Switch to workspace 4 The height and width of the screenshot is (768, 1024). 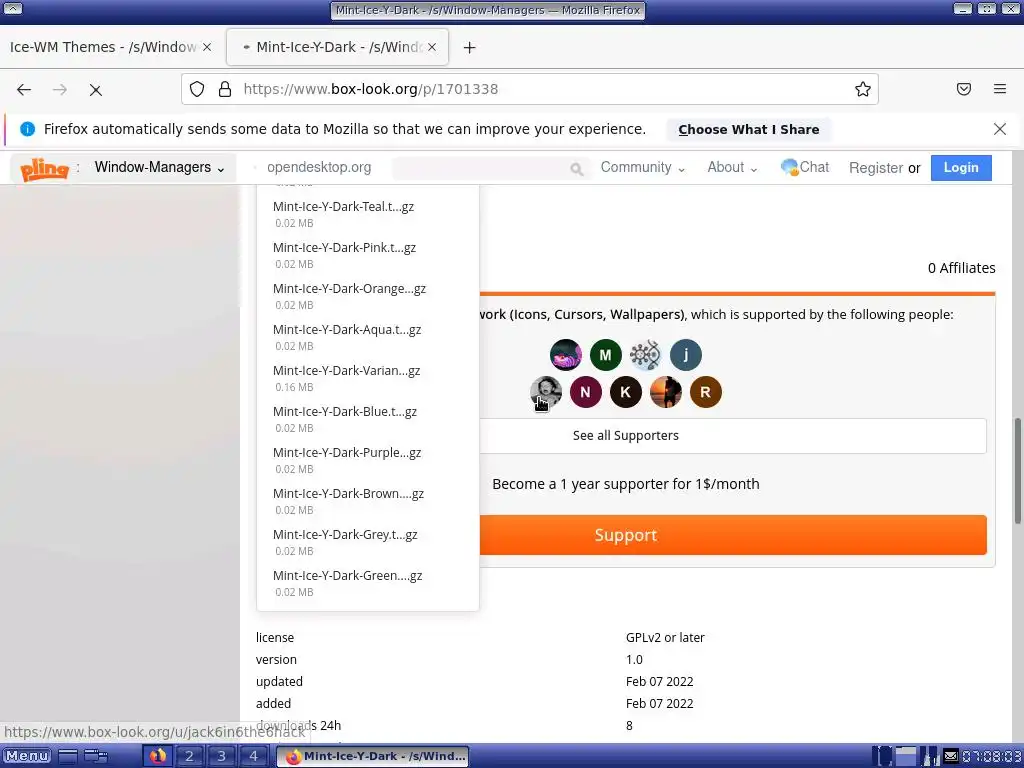[253, 756]
